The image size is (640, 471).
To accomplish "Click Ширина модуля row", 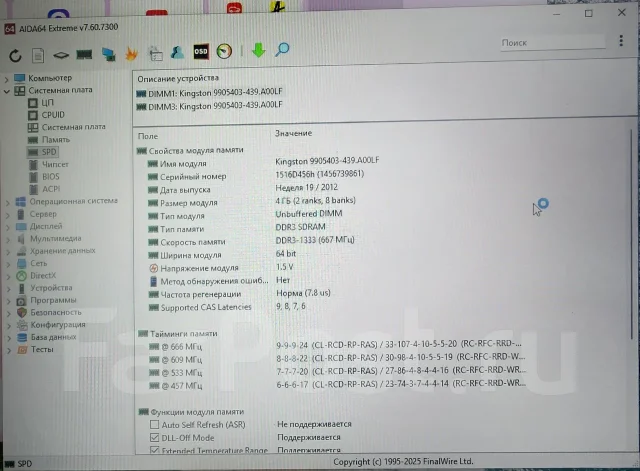I will (x=222, y=255).
